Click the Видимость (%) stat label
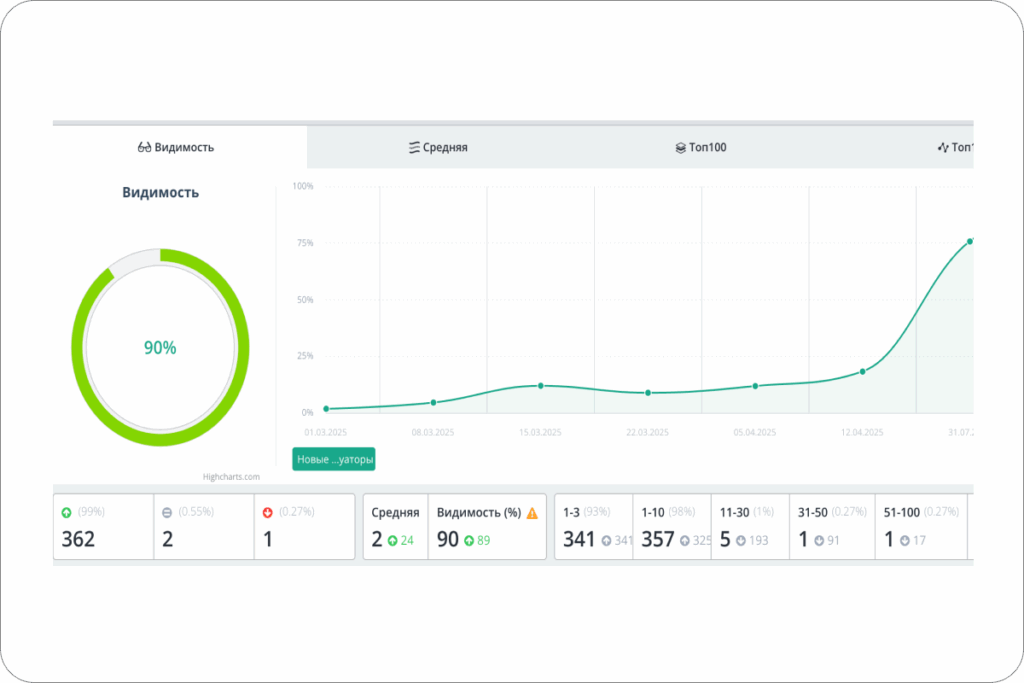The image size is (1024, 683). click(x=479, y=513)
